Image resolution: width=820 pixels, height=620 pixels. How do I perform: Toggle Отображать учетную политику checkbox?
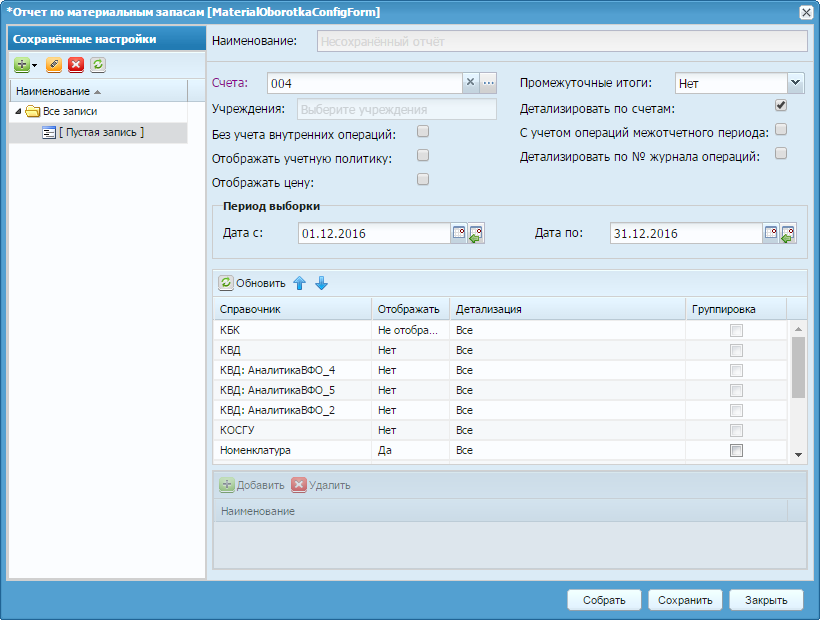click(x=423, y=155)
